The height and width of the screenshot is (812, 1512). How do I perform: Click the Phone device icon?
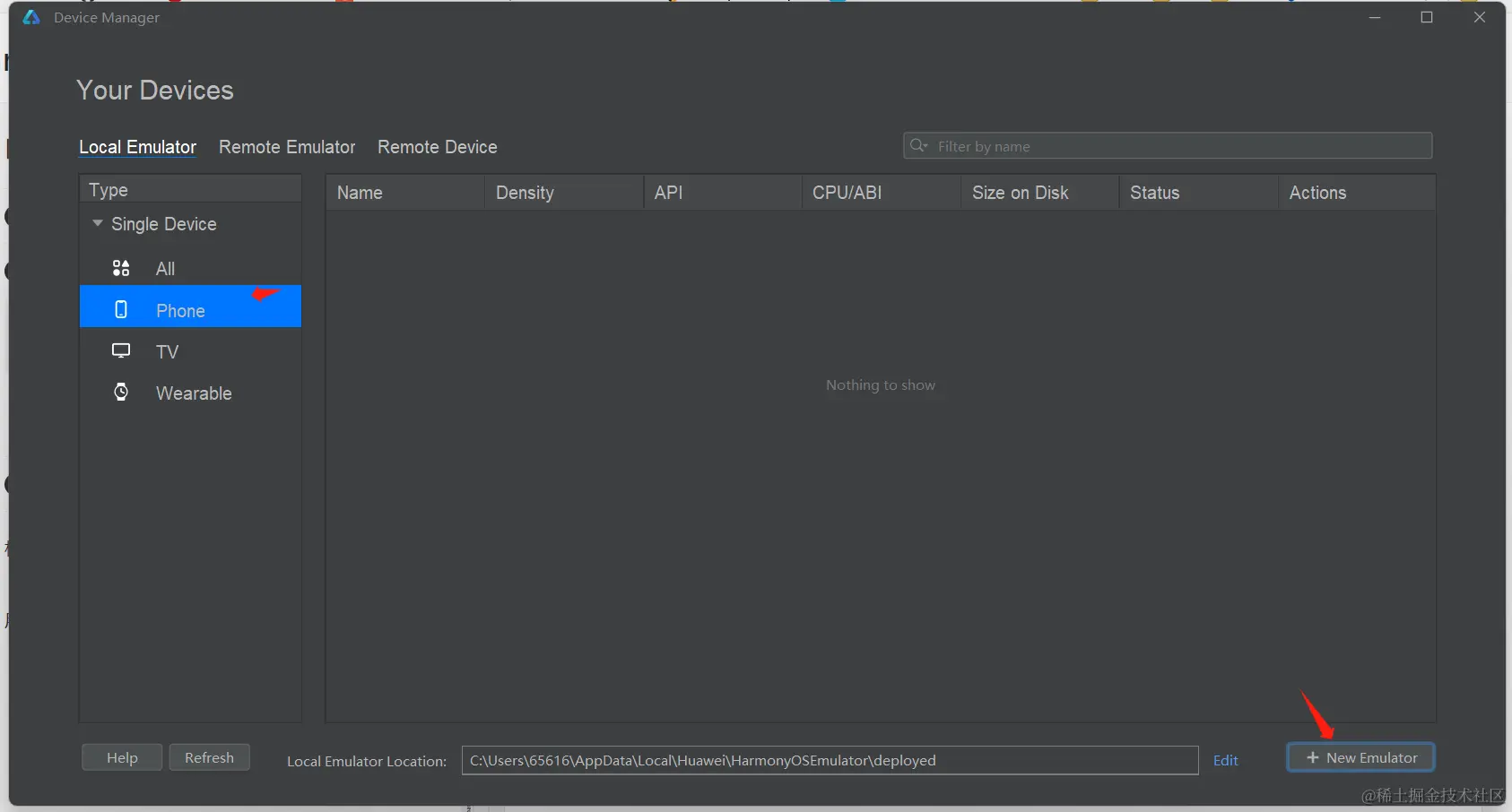121,309
